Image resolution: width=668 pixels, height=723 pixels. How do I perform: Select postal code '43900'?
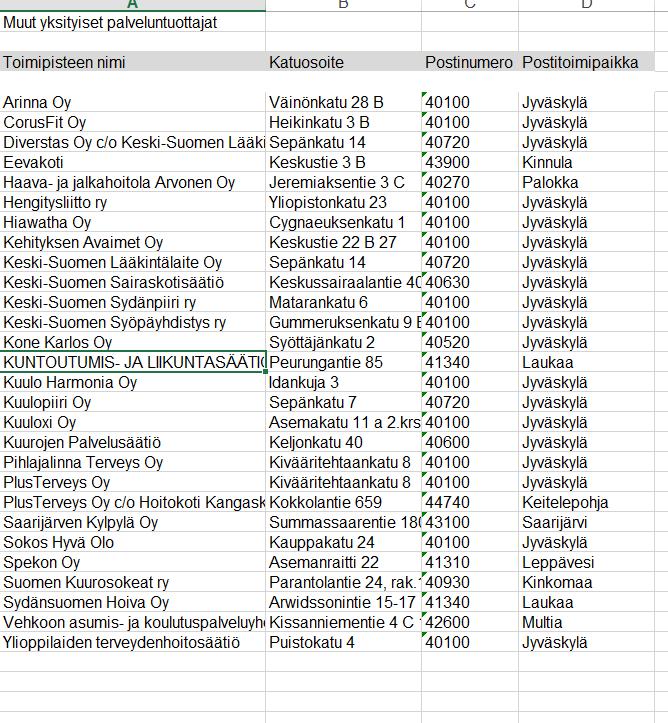[470, 162]
